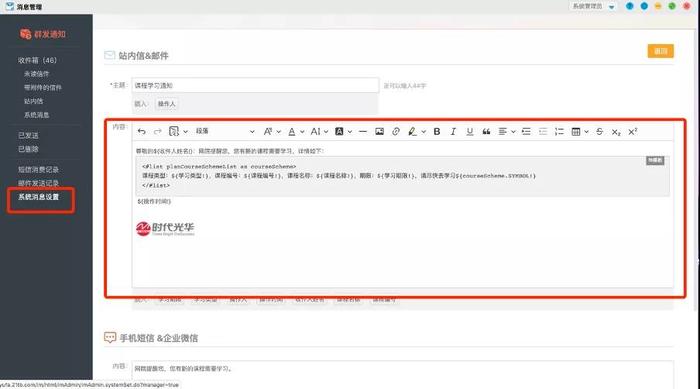Viewport: 700px width, 389px height.
Task: Click the 时代光华 logo image in the editor
Action: (x=165, y=228)
